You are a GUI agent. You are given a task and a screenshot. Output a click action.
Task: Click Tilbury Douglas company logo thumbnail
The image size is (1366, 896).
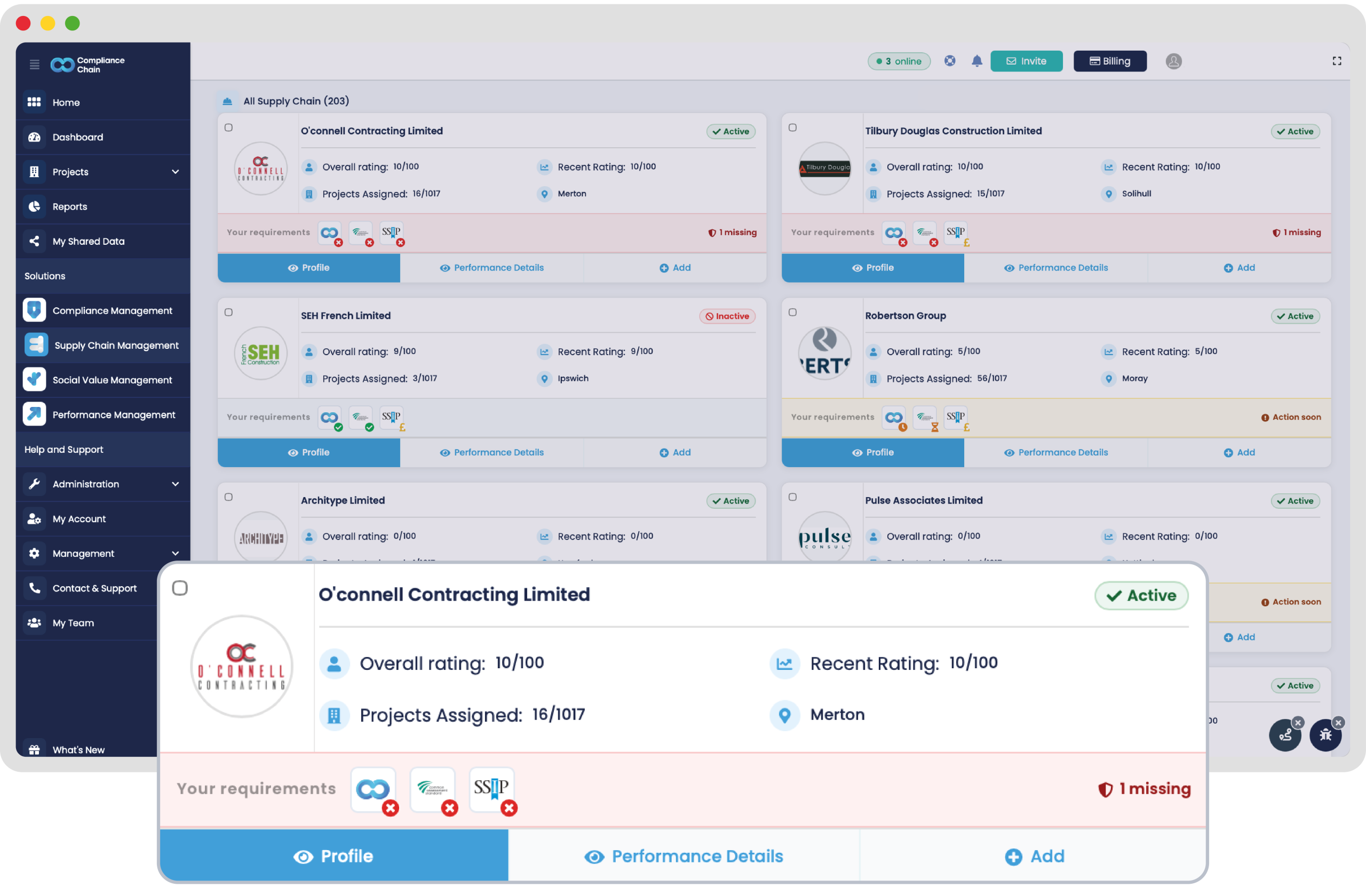pyautogui.click(x=825, y=168)
